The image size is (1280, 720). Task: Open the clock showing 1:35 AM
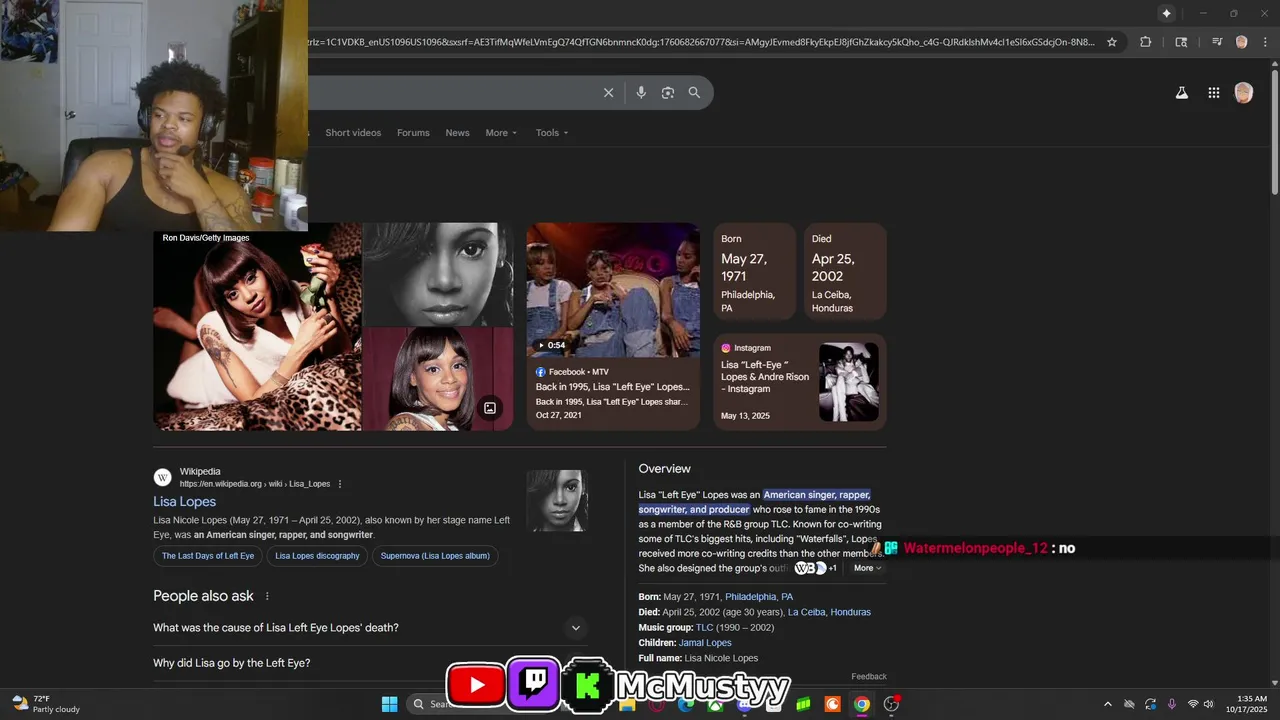(1251, 704)
